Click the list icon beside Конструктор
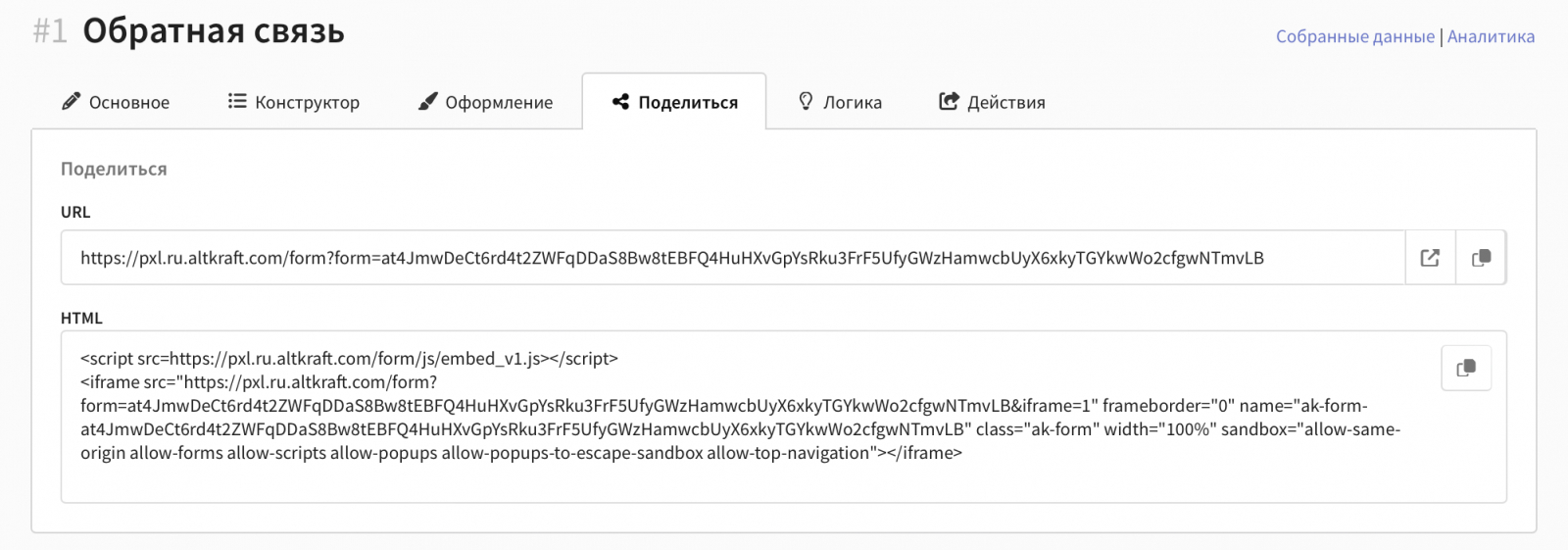Screen dimensions: 1568x550 click(x=237, y=101)
